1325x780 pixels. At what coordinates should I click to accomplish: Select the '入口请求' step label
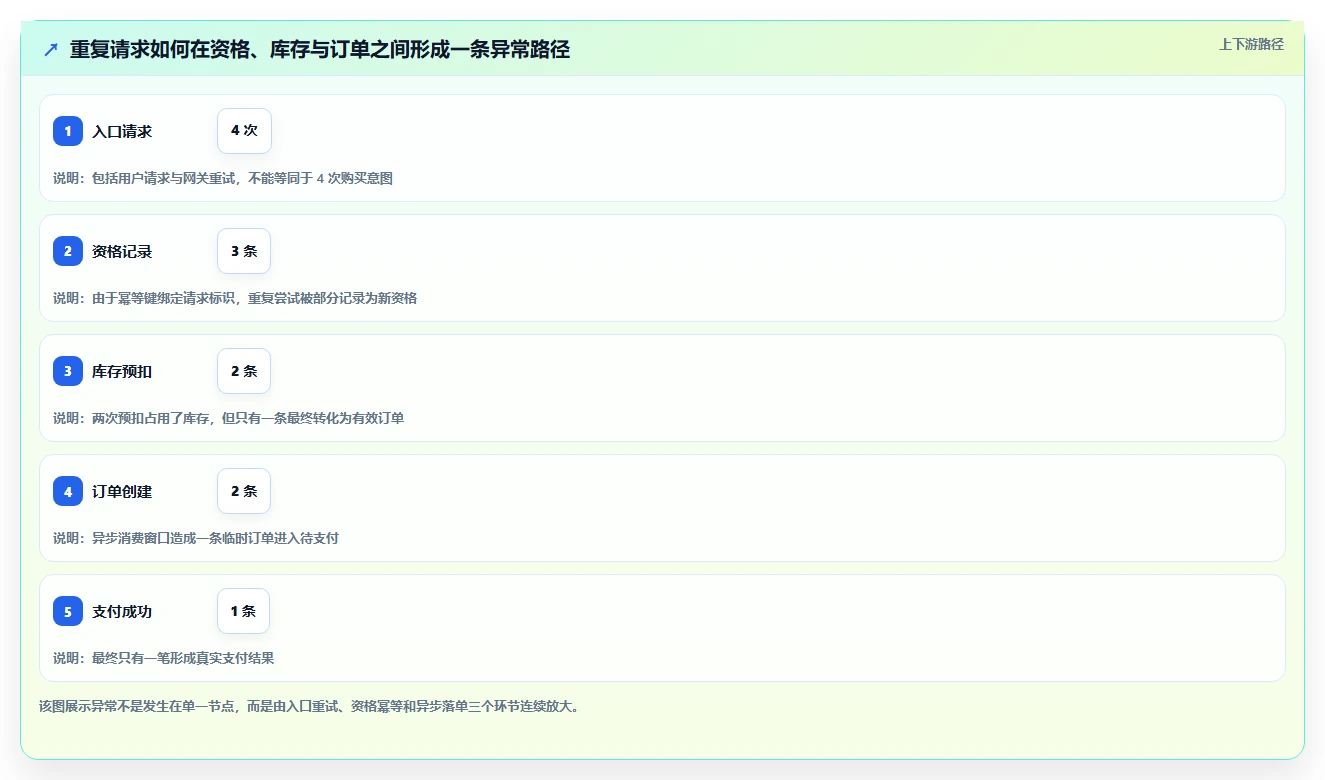[x=122, y=131]
